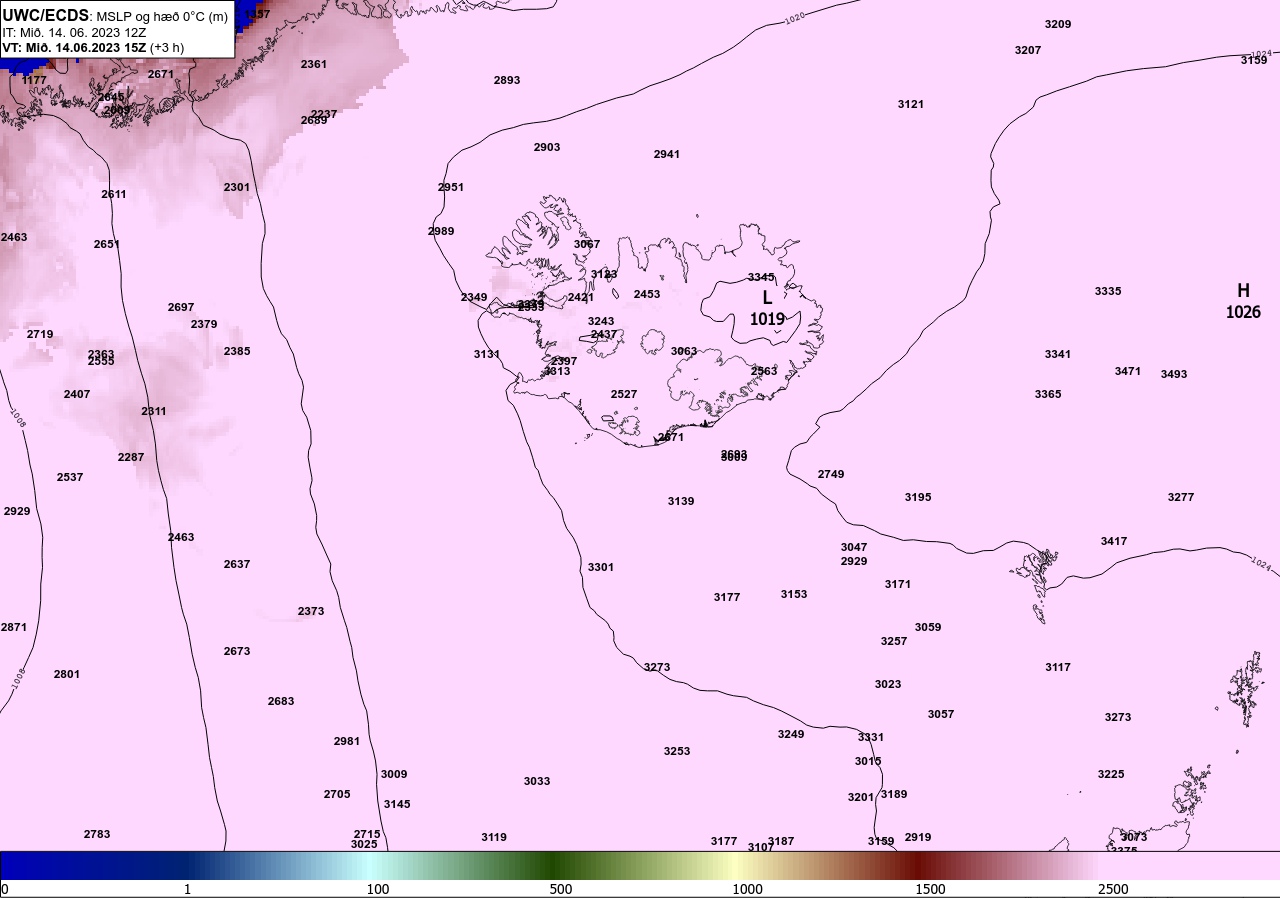Click the height value 2697

(x=181, y=307)
